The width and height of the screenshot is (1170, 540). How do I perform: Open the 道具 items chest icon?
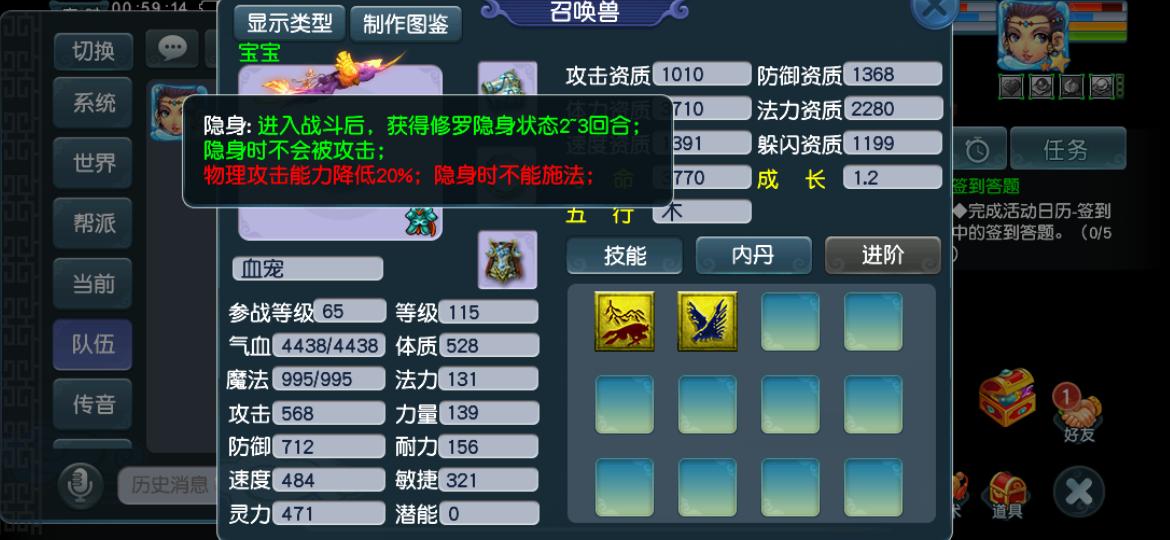pyautogui.click(x=1007, y=495)
